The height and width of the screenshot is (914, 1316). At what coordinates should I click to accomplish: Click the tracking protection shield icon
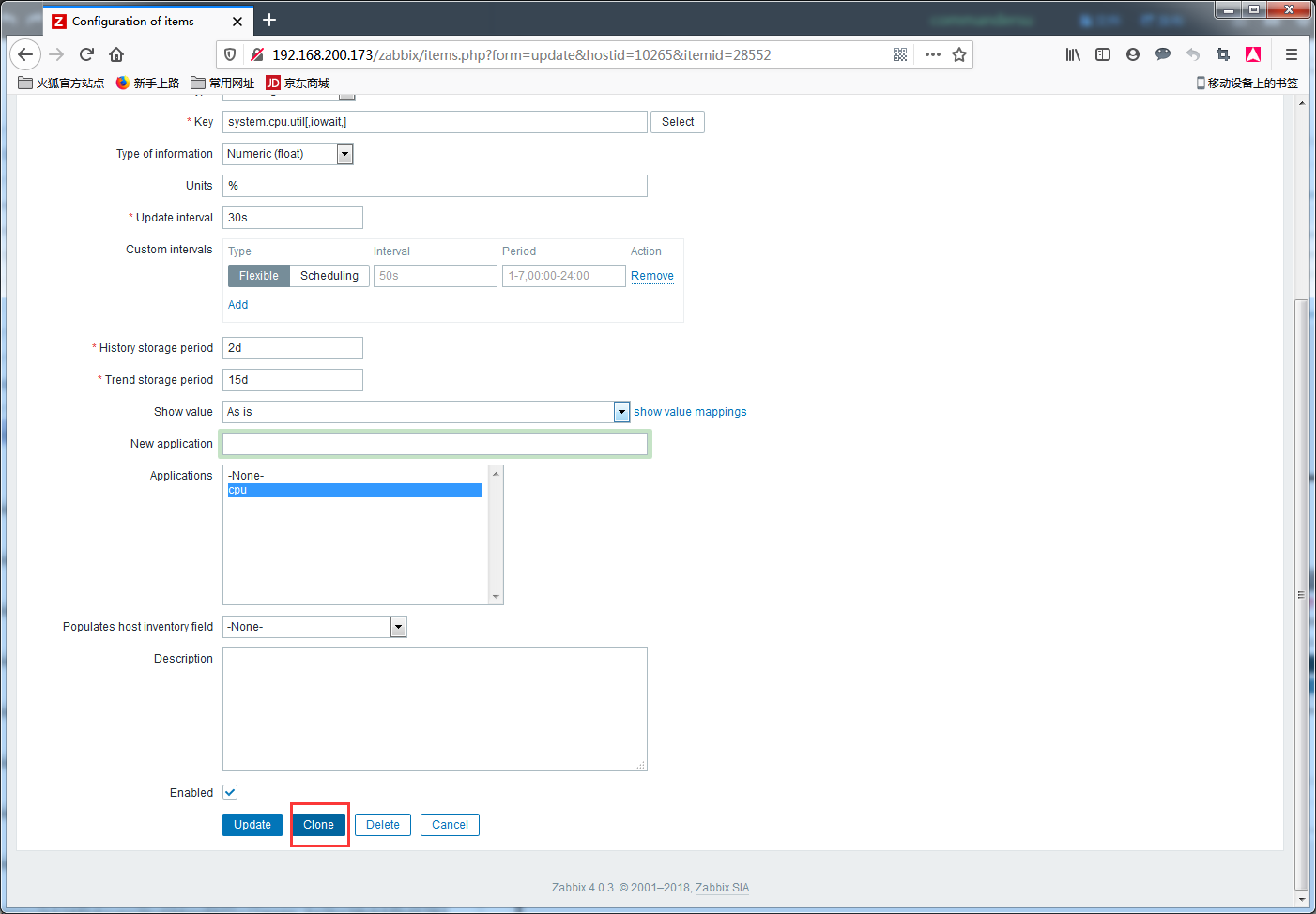(x=230, y=54)
